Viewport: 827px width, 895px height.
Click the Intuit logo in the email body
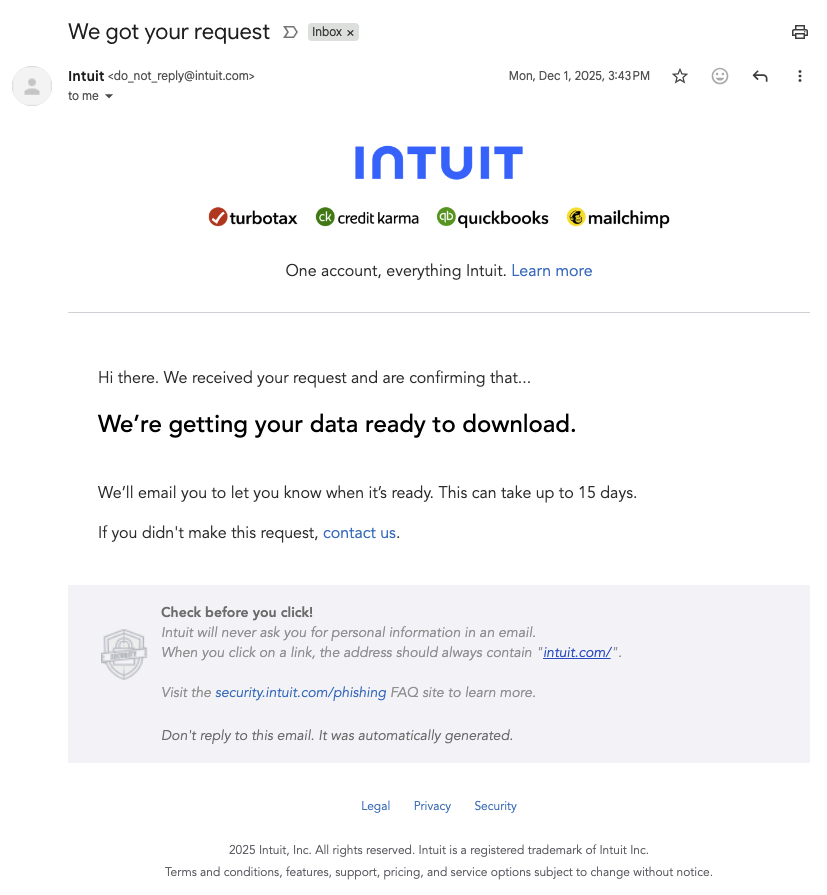coord(437,161)
